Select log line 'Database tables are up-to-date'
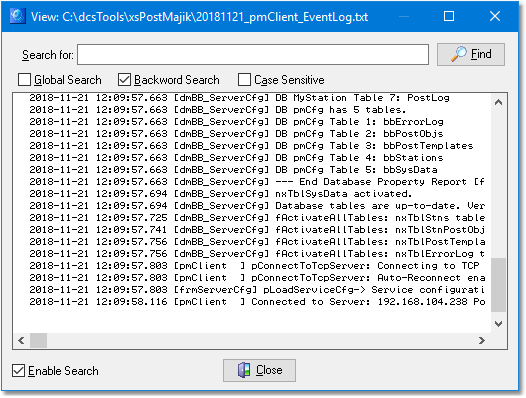This screenshot has width=526, height=398. 257,206
